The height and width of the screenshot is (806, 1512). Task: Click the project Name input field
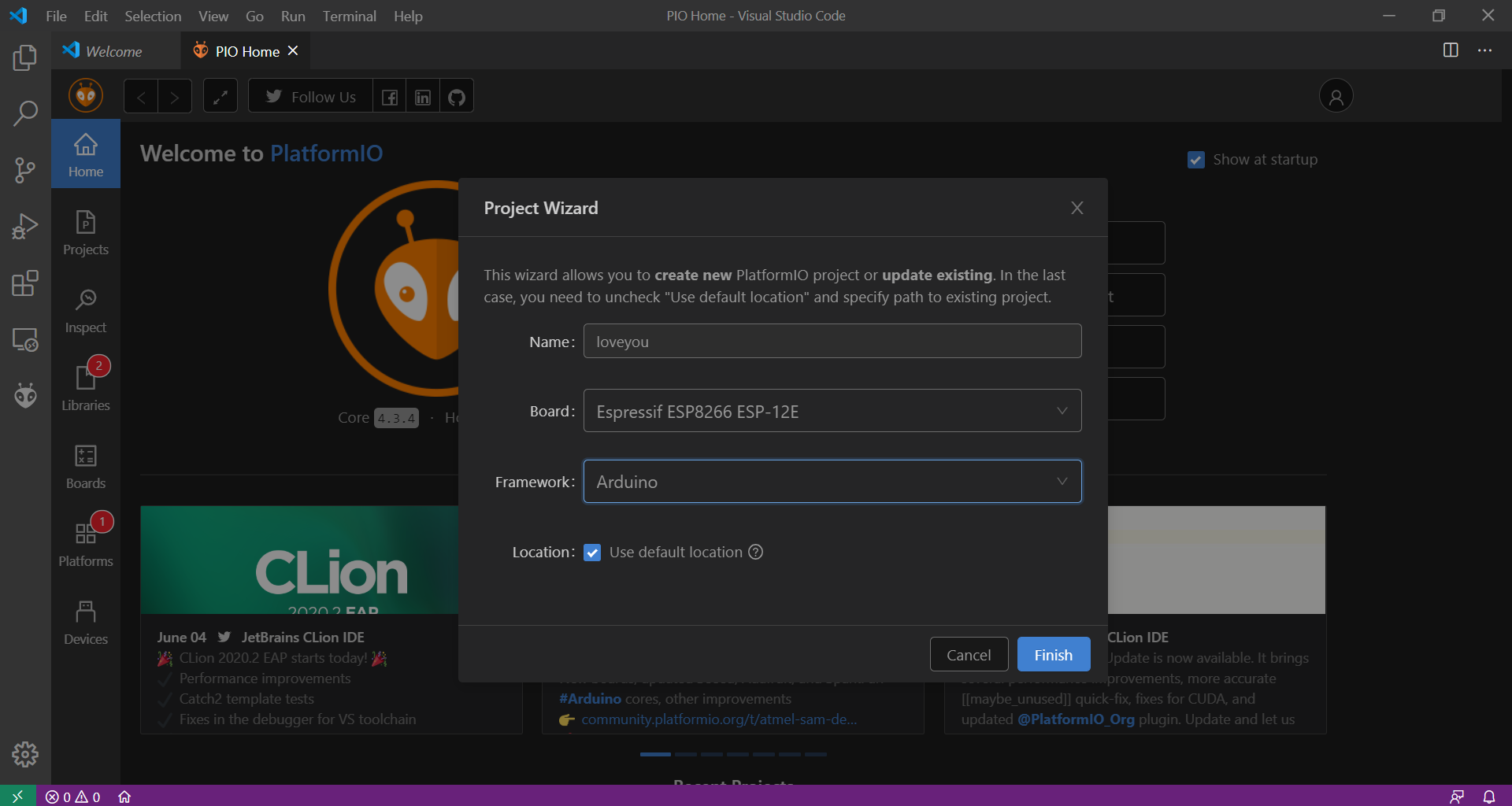click(832, 342)
